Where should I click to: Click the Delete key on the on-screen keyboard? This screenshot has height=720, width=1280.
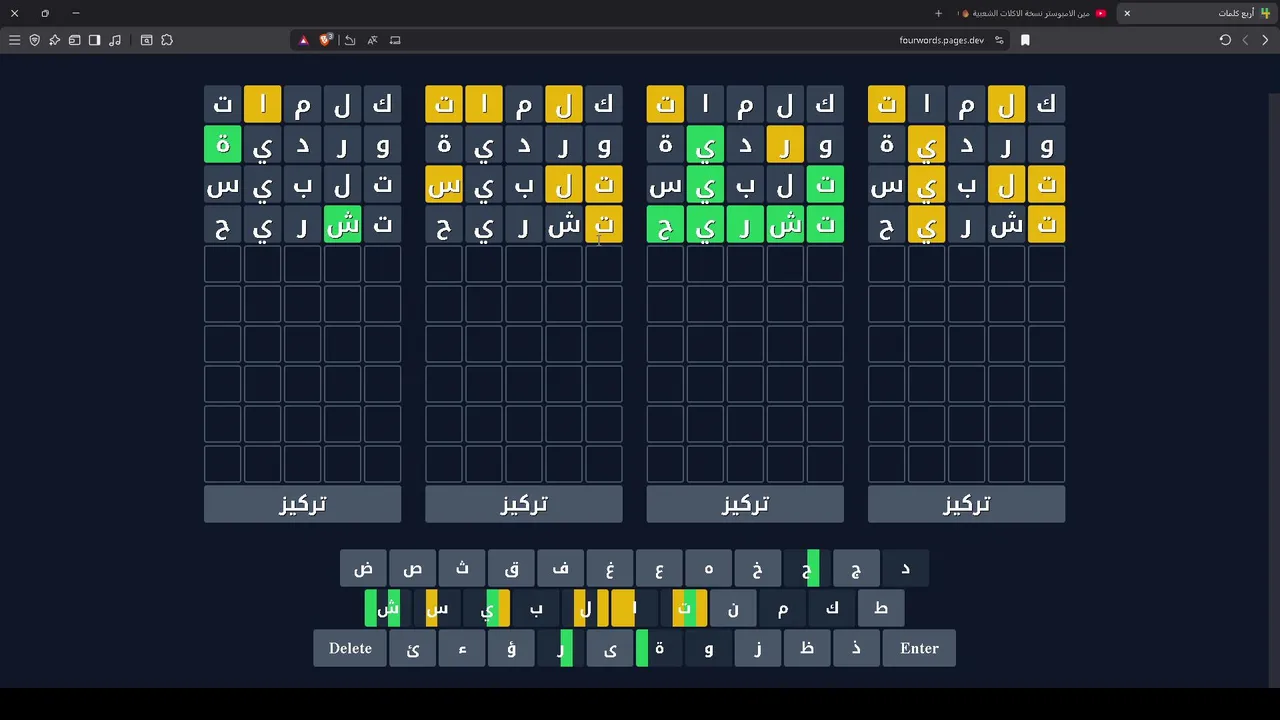point(350,648)
